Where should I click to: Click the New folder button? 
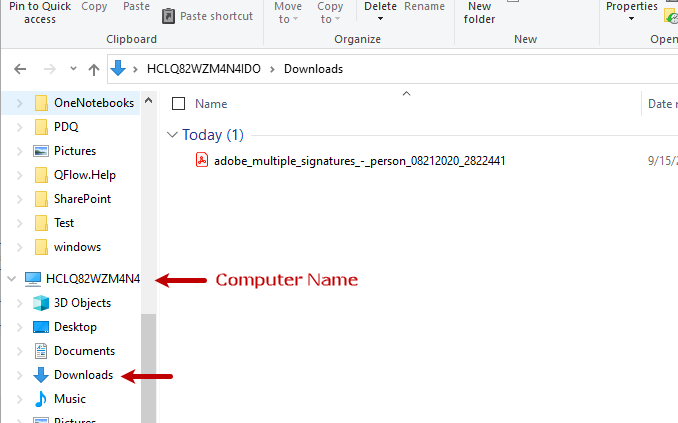coord(479,13)
